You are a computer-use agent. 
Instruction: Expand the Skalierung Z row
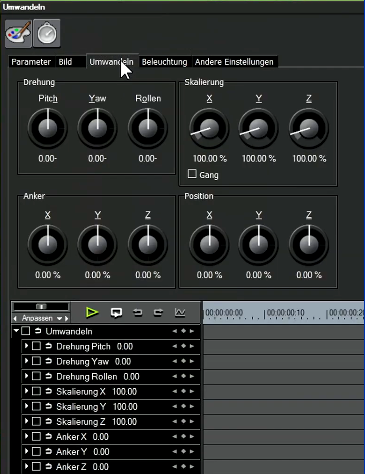click(26, 421)
